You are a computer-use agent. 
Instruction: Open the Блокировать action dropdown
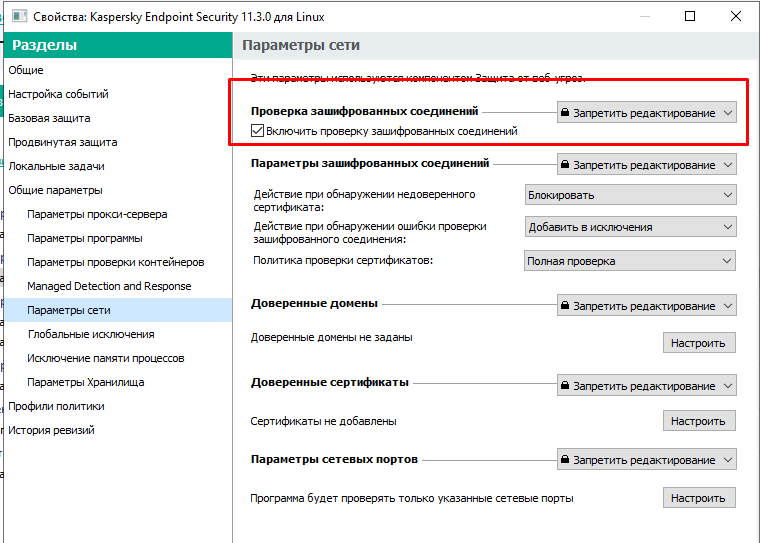(631, 195)
